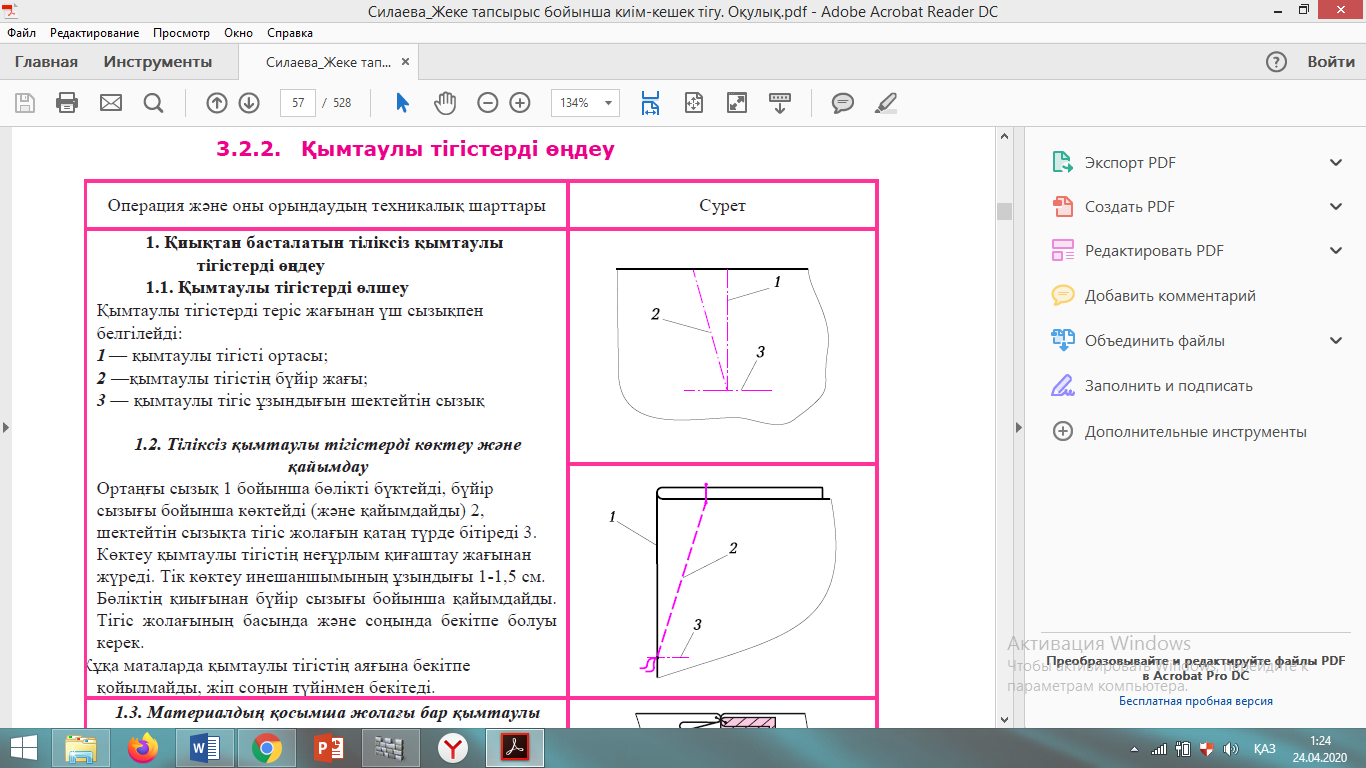
Task: Open the Find text magnifier tool
Action: (x=153, y=103)
